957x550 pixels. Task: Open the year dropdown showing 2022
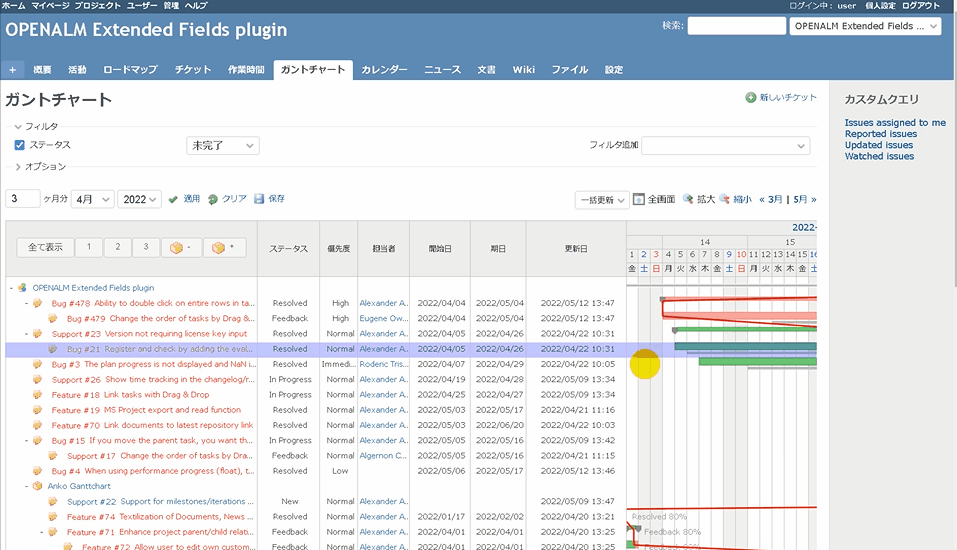139,199
